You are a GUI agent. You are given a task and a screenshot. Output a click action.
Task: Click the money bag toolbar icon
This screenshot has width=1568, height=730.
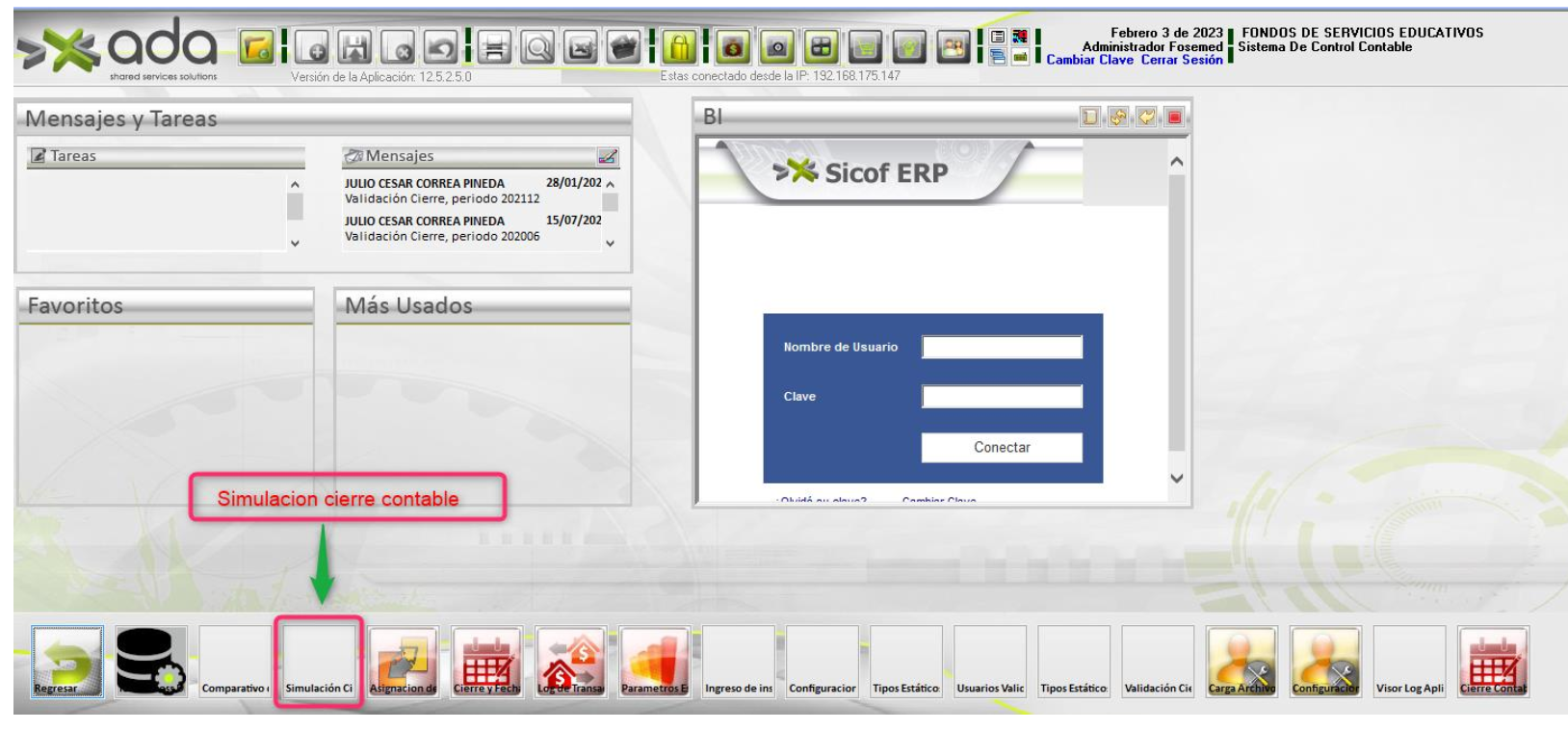click(733, 46)
